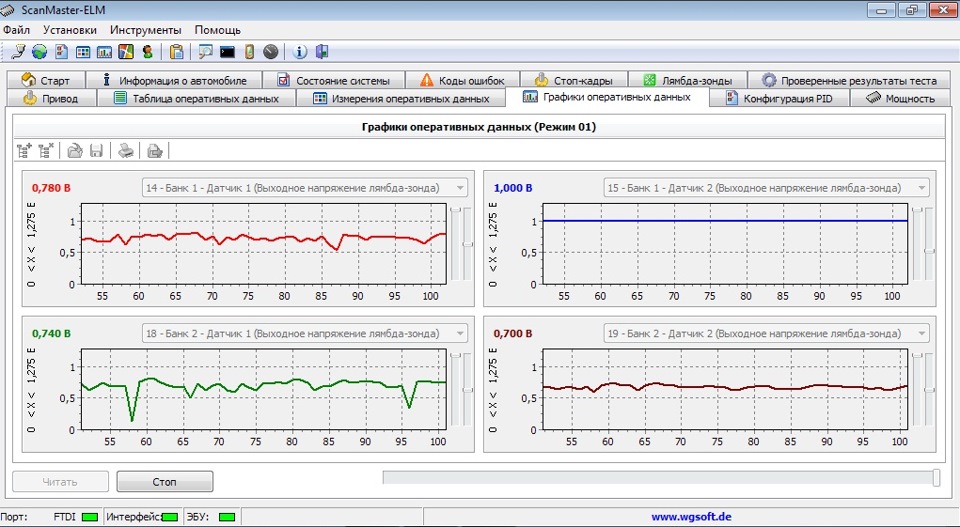Click the floppy disk save icon
The image size is (960, 527).
click(96, 150)
